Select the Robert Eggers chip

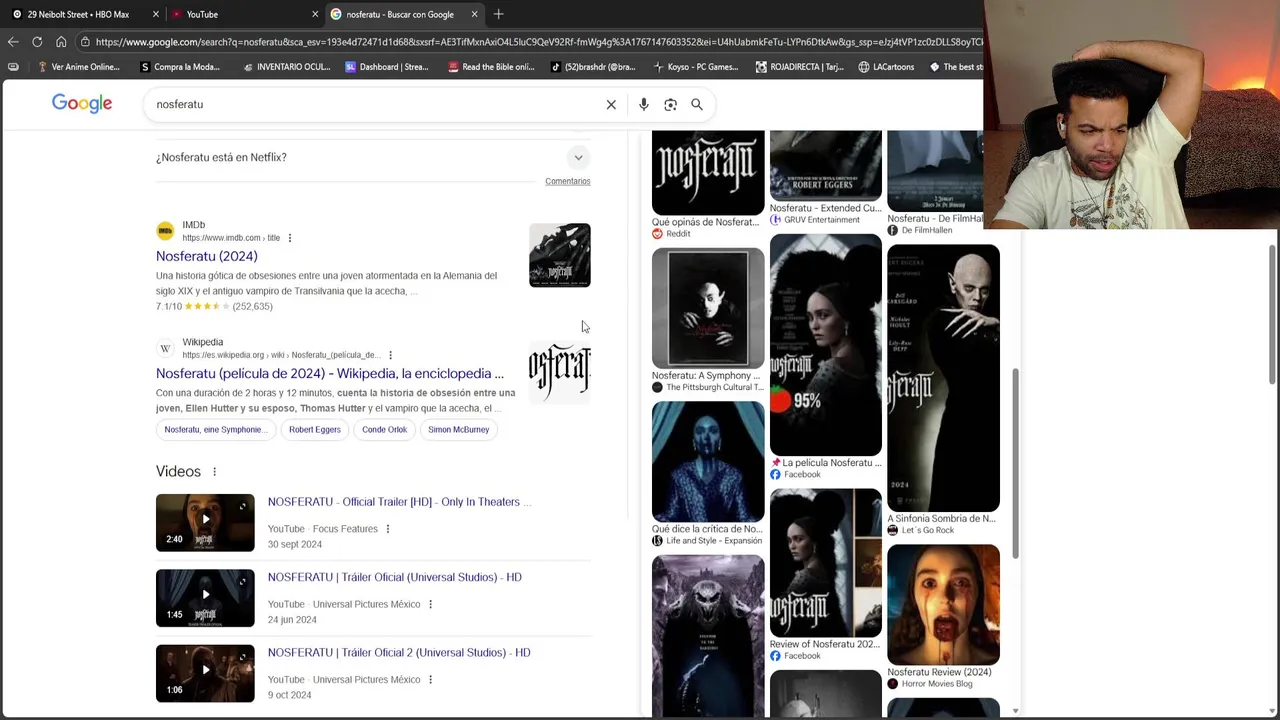tap(315, 429)
